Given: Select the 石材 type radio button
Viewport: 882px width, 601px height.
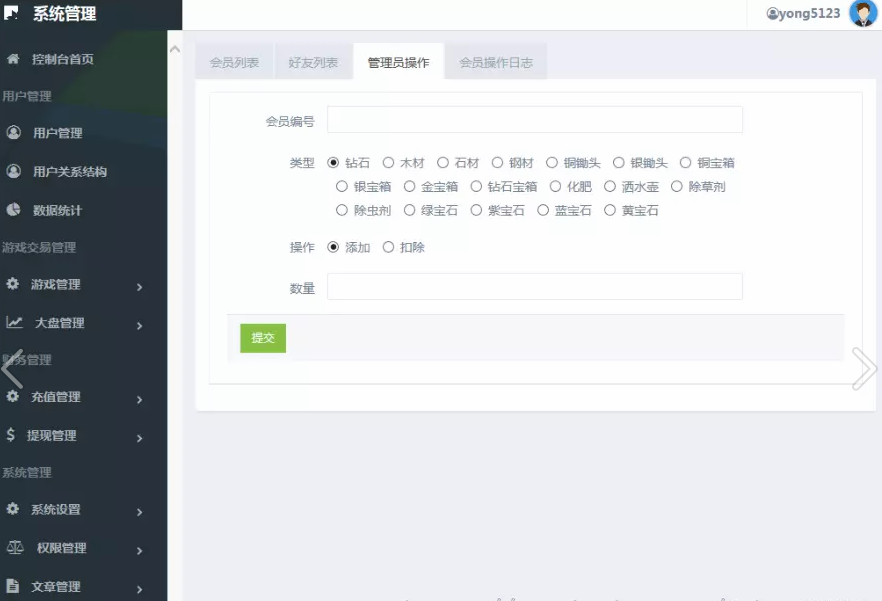Looking at the screenshot, I should (443, 163).
